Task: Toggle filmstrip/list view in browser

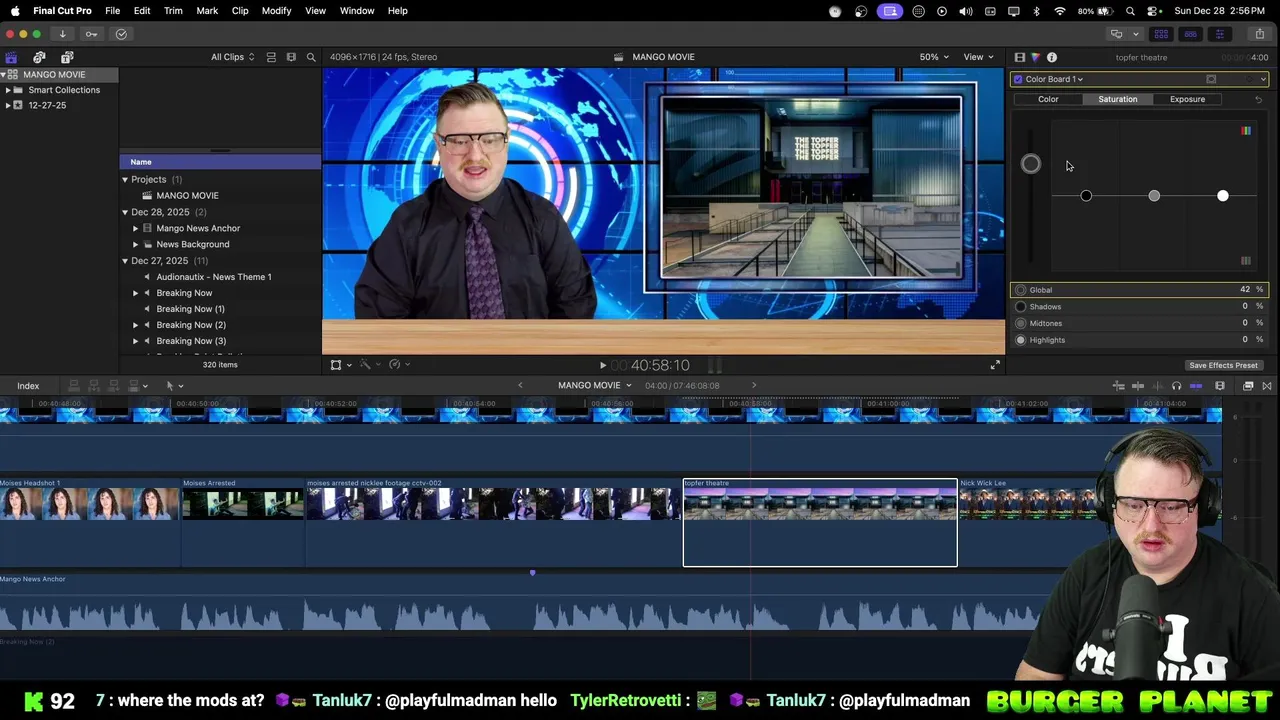Action: tap(271, 57)
